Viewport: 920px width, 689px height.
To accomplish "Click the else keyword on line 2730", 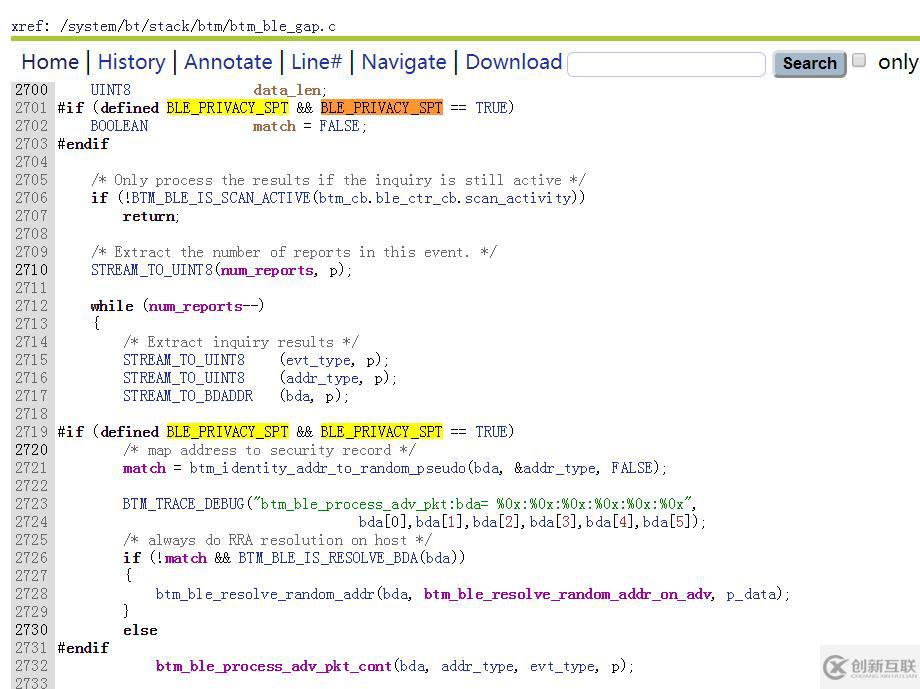I will click(x=140, y=630).
